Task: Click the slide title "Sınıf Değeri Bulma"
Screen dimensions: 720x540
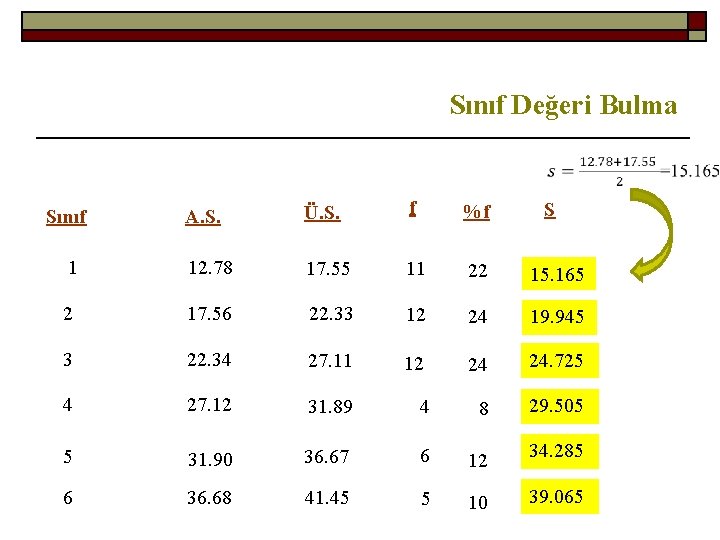Action: [563, 105]
